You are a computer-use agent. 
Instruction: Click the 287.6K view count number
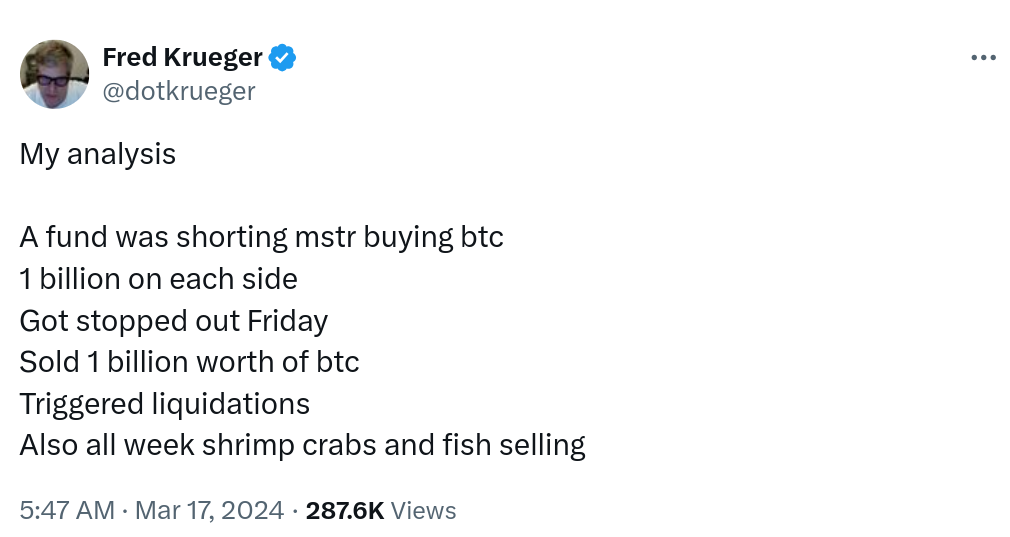pyautogui.click(x=345, y=510)
